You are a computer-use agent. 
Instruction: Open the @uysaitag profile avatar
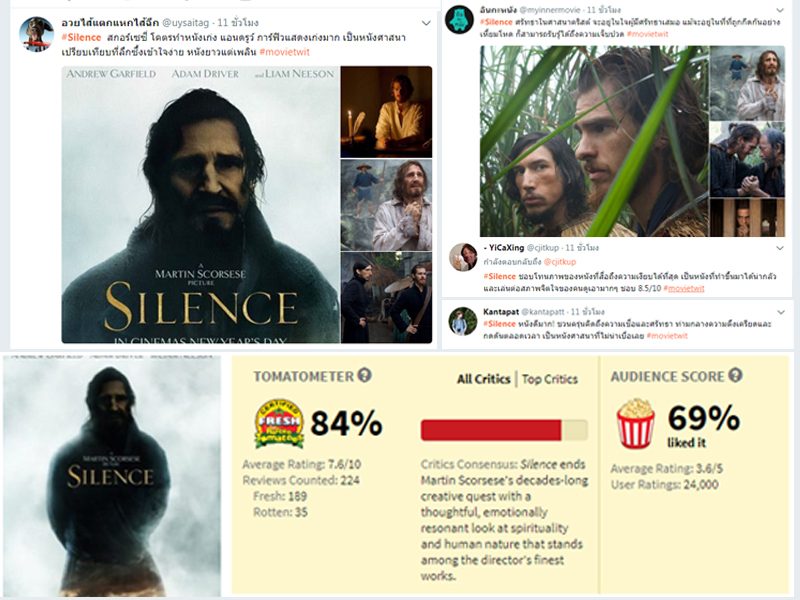coord(37,34)
